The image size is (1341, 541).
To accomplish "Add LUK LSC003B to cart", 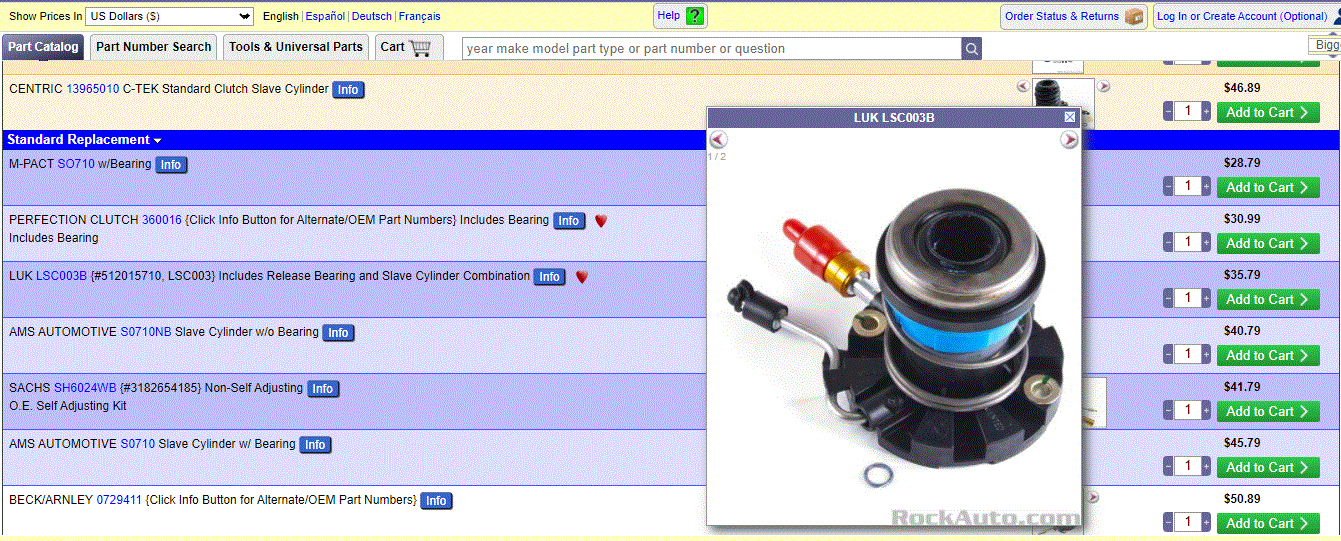I will point(1268,299).
